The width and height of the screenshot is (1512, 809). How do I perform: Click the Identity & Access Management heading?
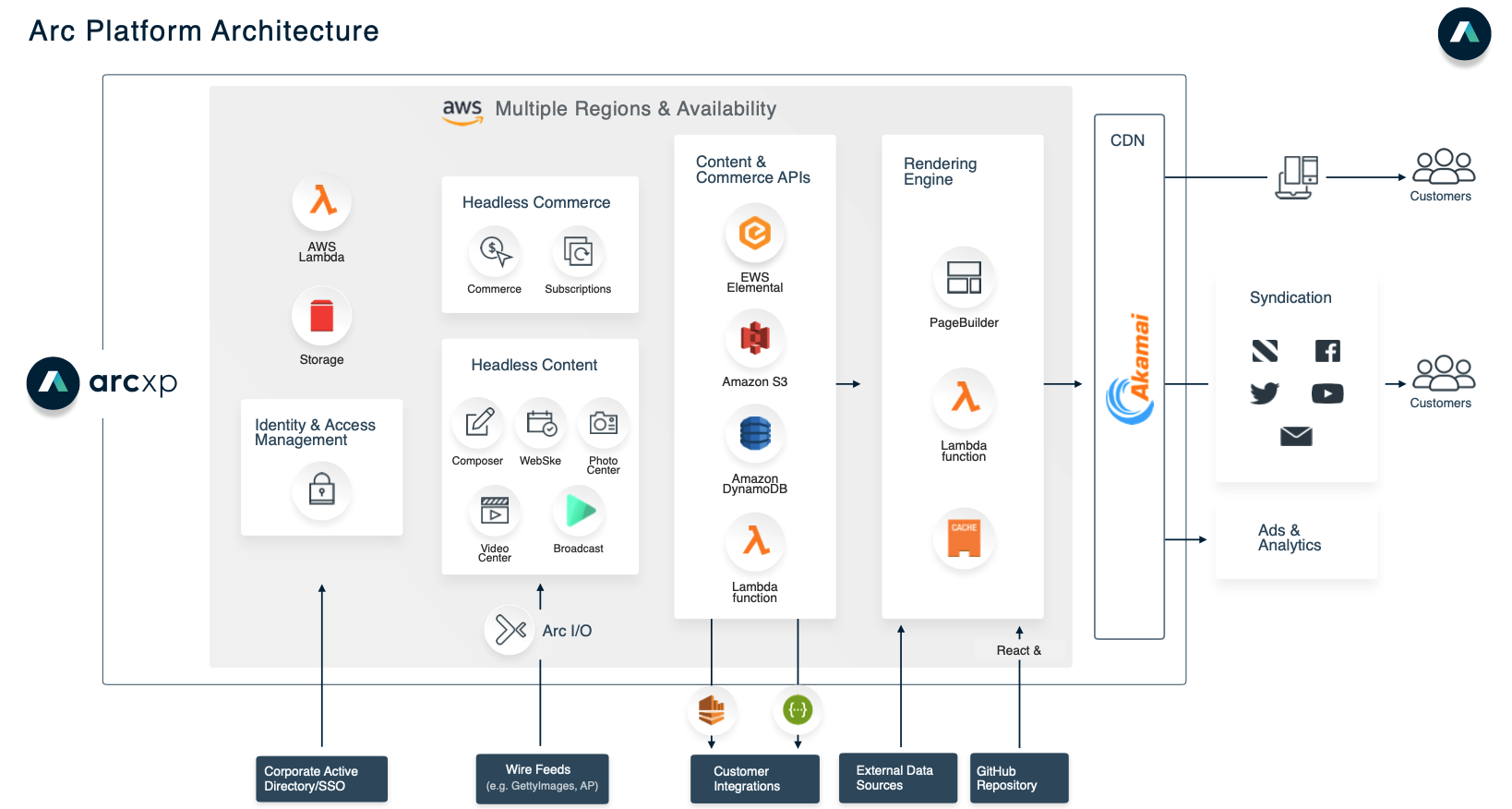(315, 432)
